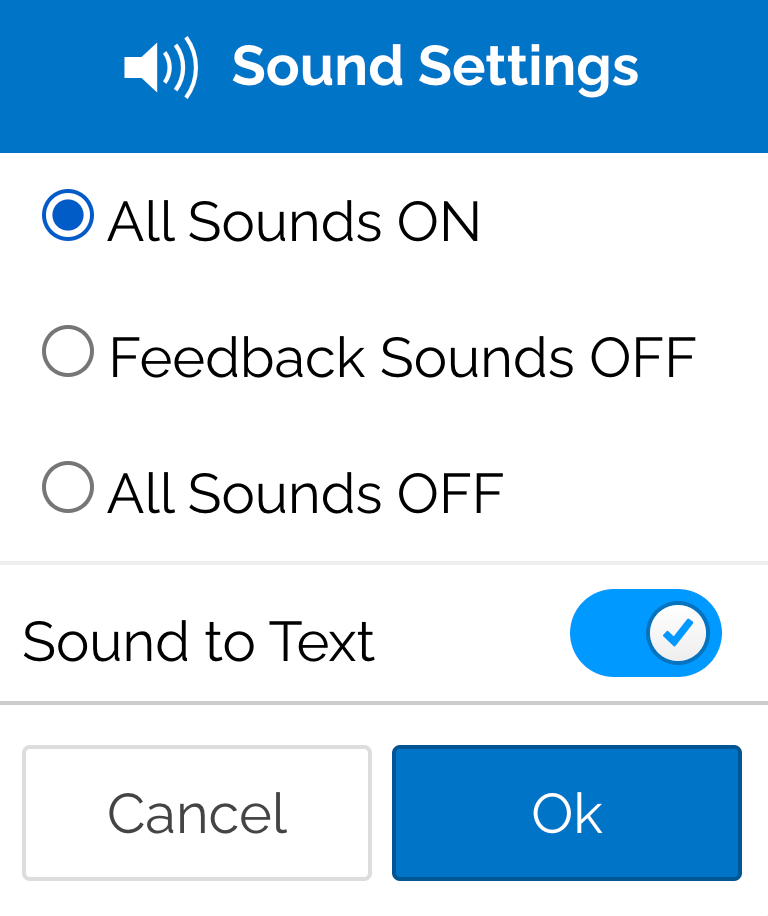Click the All Sounds ON label text
The width and height of the screenshot is (768, 916).
(x=294, y=222)
